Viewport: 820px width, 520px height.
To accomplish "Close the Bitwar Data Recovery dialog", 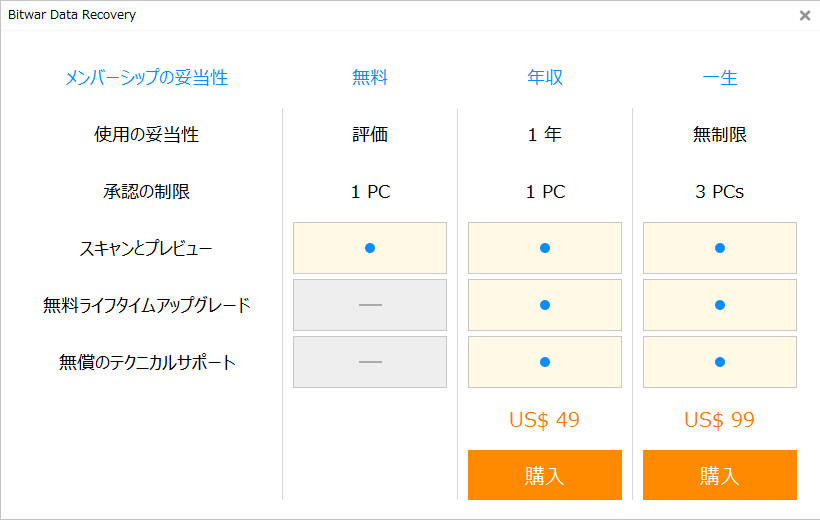I will click(805, 15).
